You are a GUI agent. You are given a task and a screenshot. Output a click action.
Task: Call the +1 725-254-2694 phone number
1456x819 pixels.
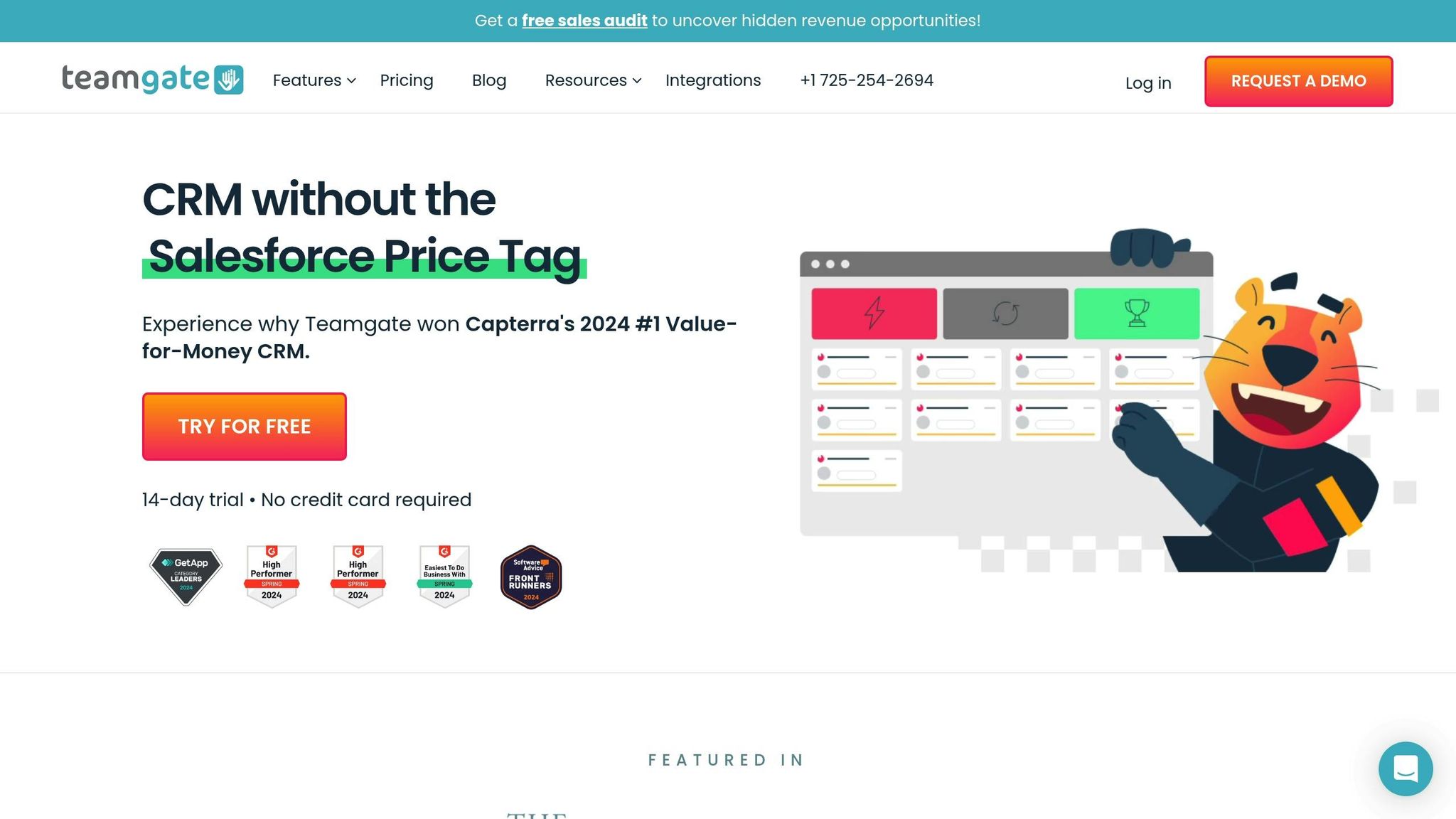tap(867, 80)
